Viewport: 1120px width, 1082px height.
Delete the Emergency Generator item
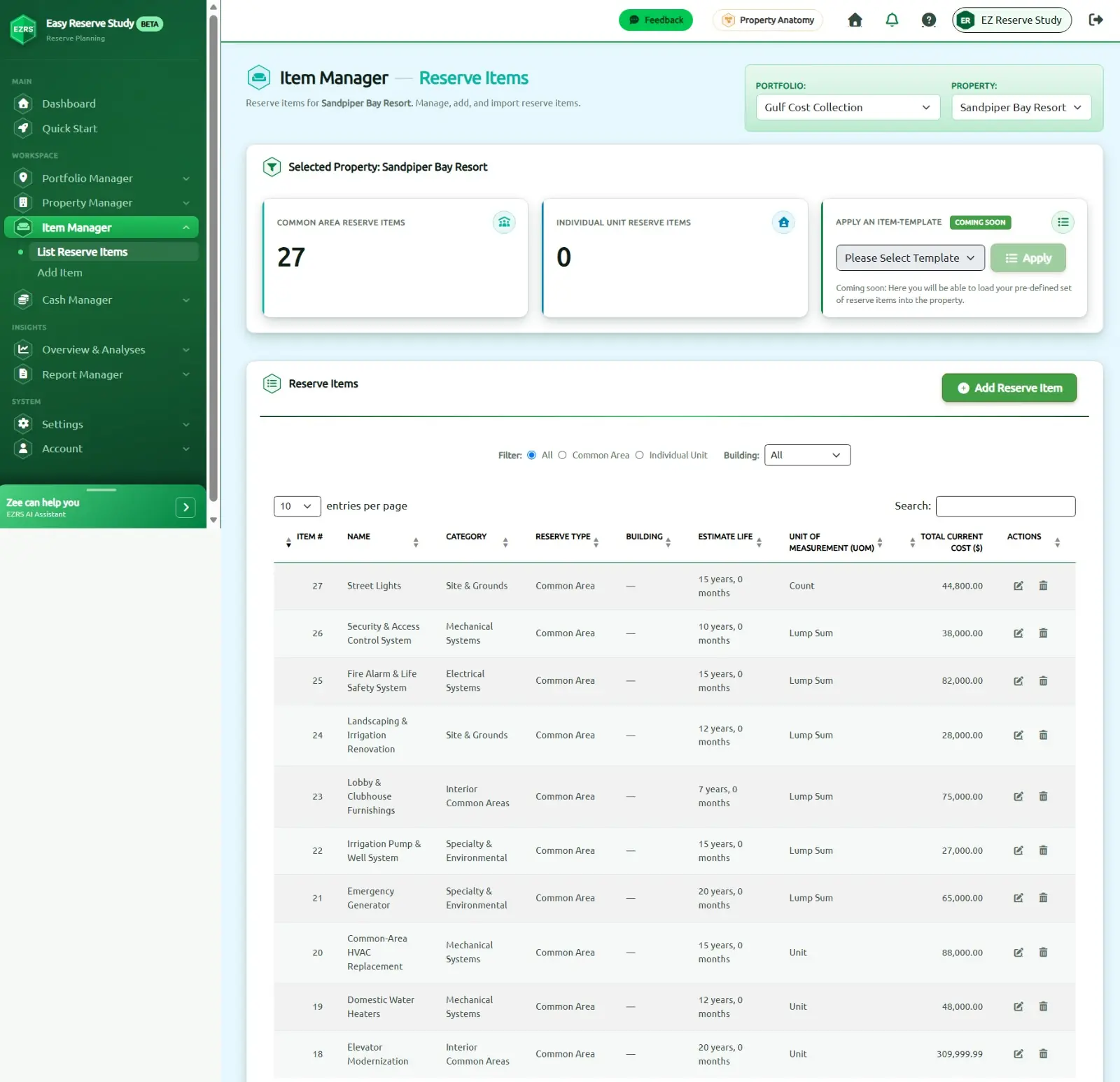tap(1043, 898)
